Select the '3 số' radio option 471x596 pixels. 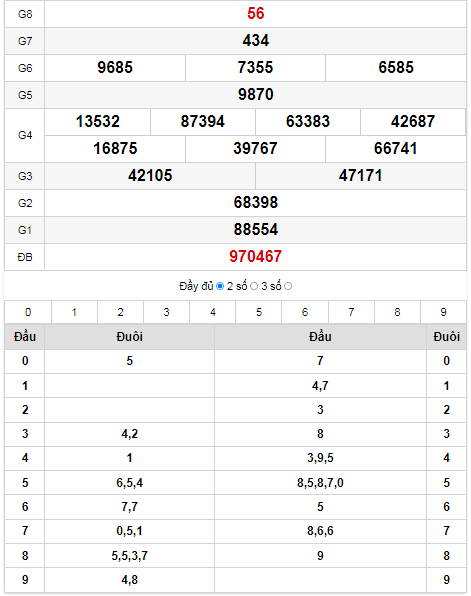pos(288,286)
